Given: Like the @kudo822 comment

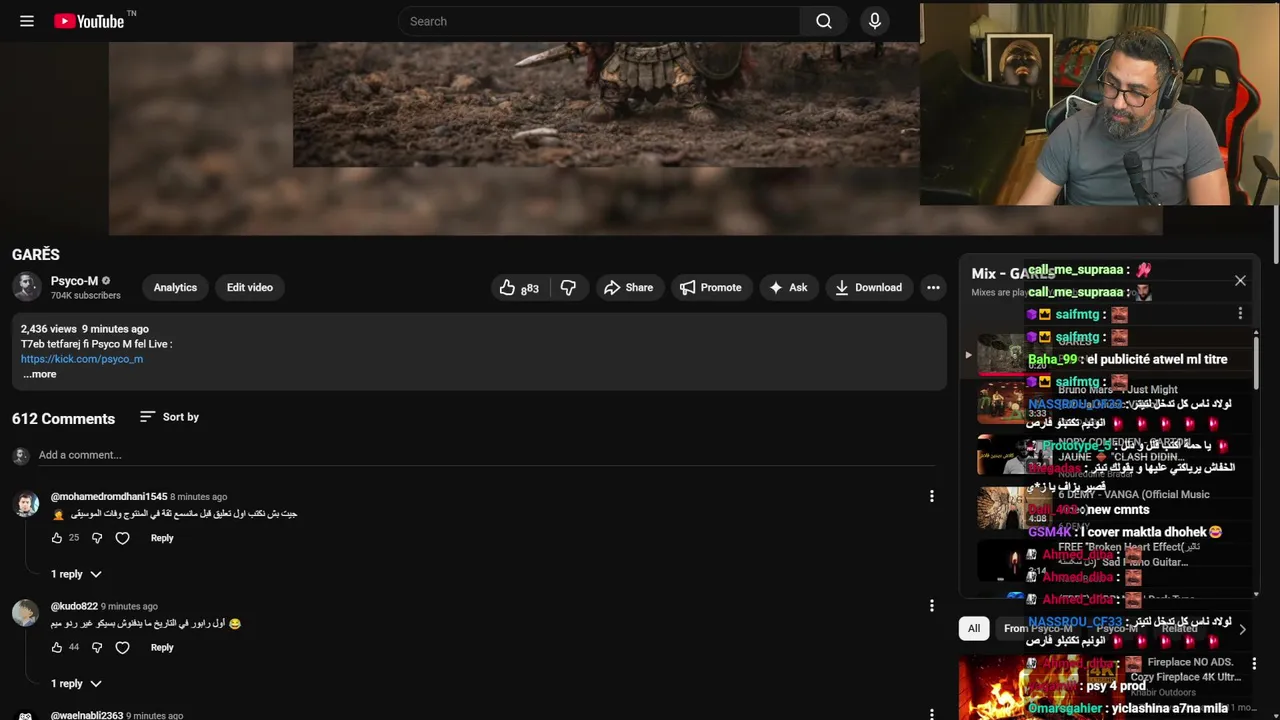Looking at the screenshot, I should point(57,647).
